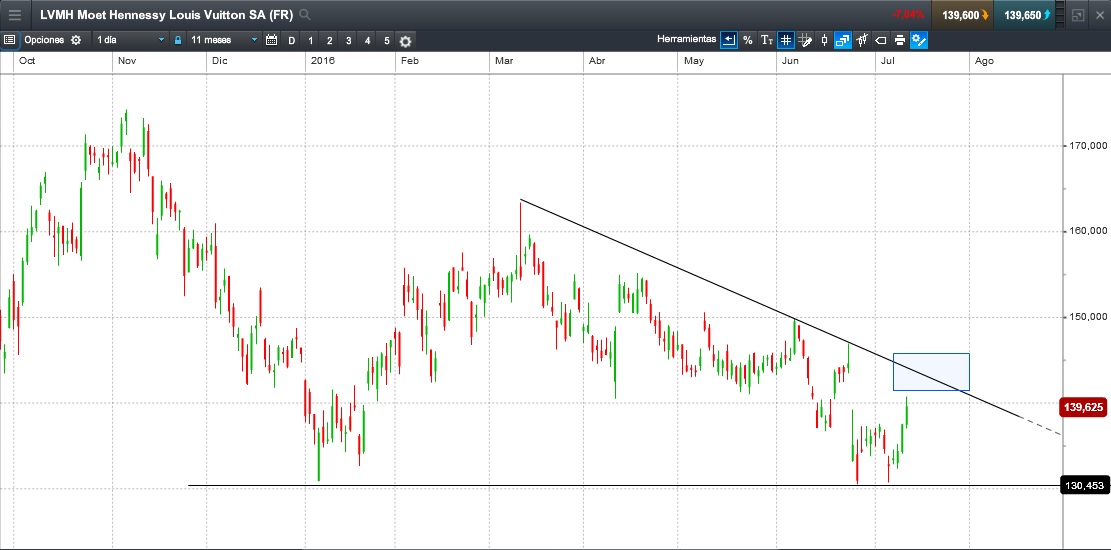Image resolution: width=1111 pixels, height=550 pixels.
Task: Open the hamburger menu
Action: tap(15, 15)
